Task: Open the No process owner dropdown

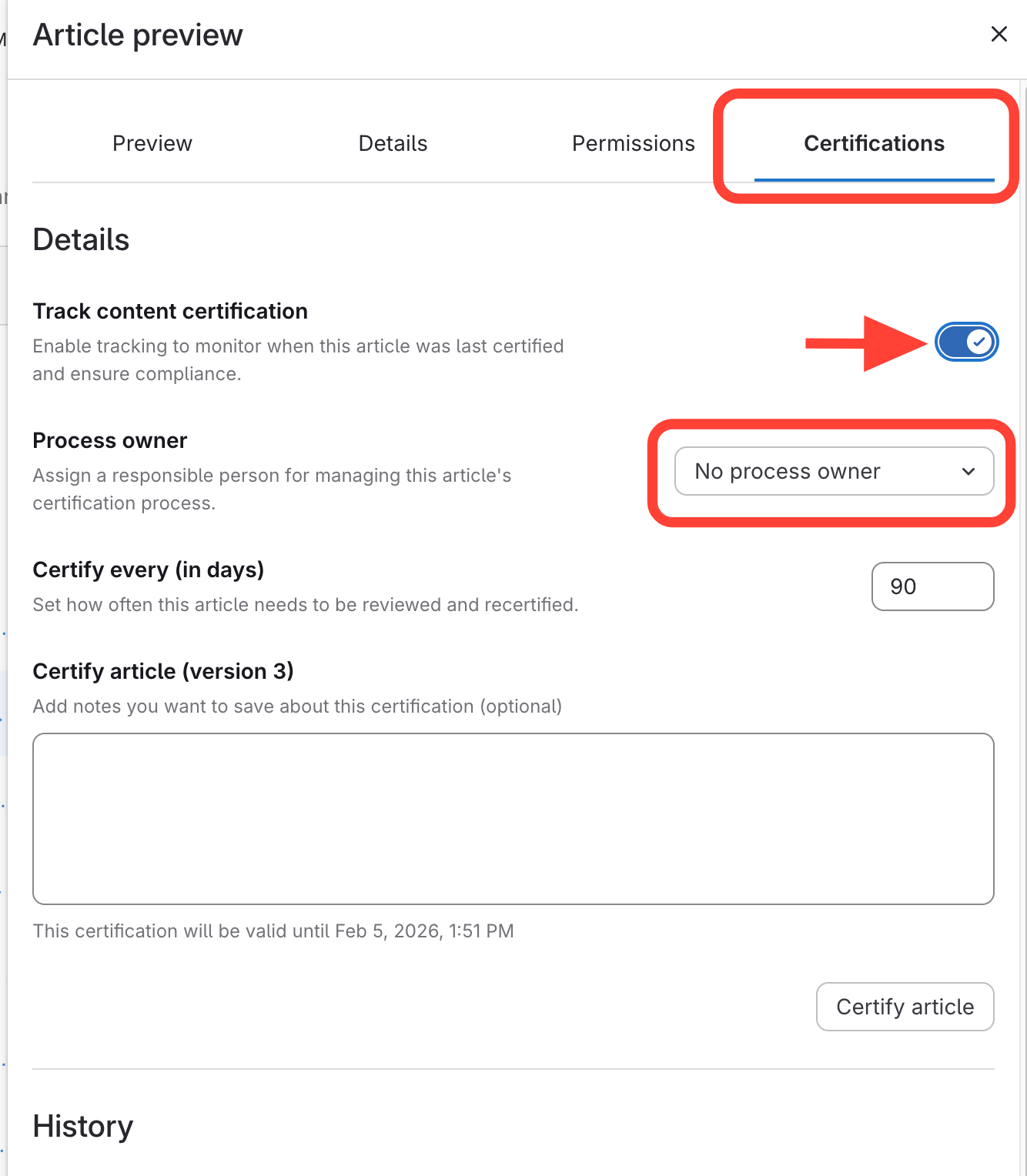Action: coord(833,471)
